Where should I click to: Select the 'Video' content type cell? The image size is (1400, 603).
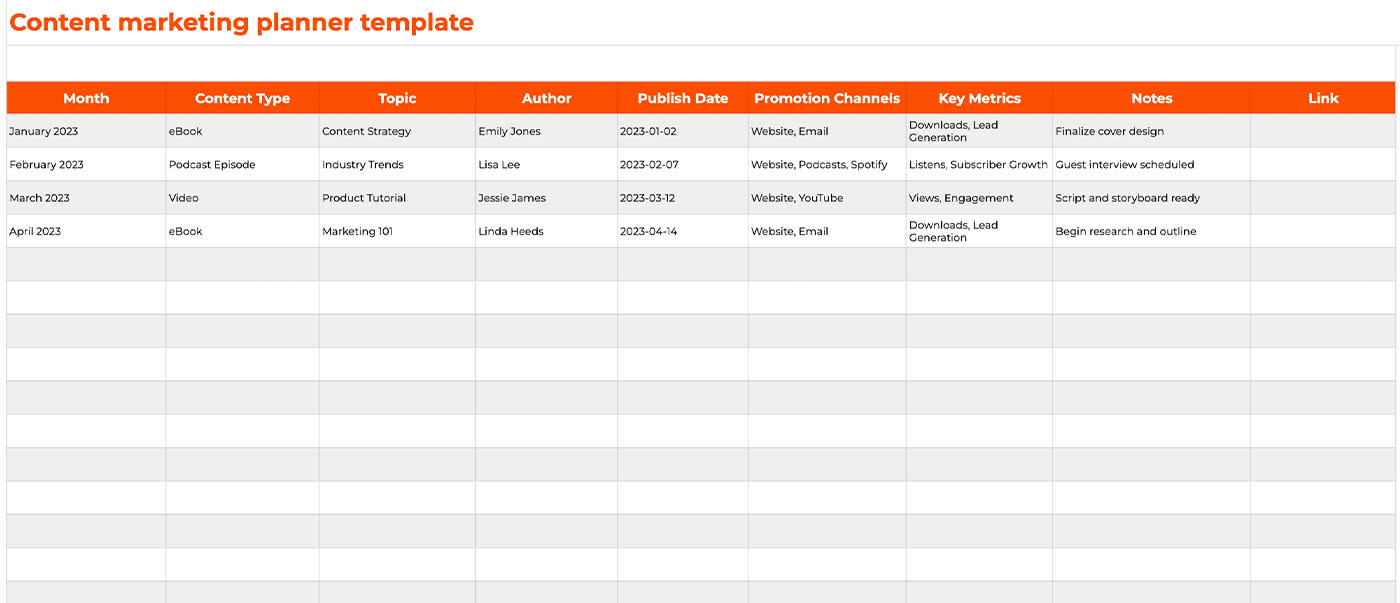click(242, 198)
